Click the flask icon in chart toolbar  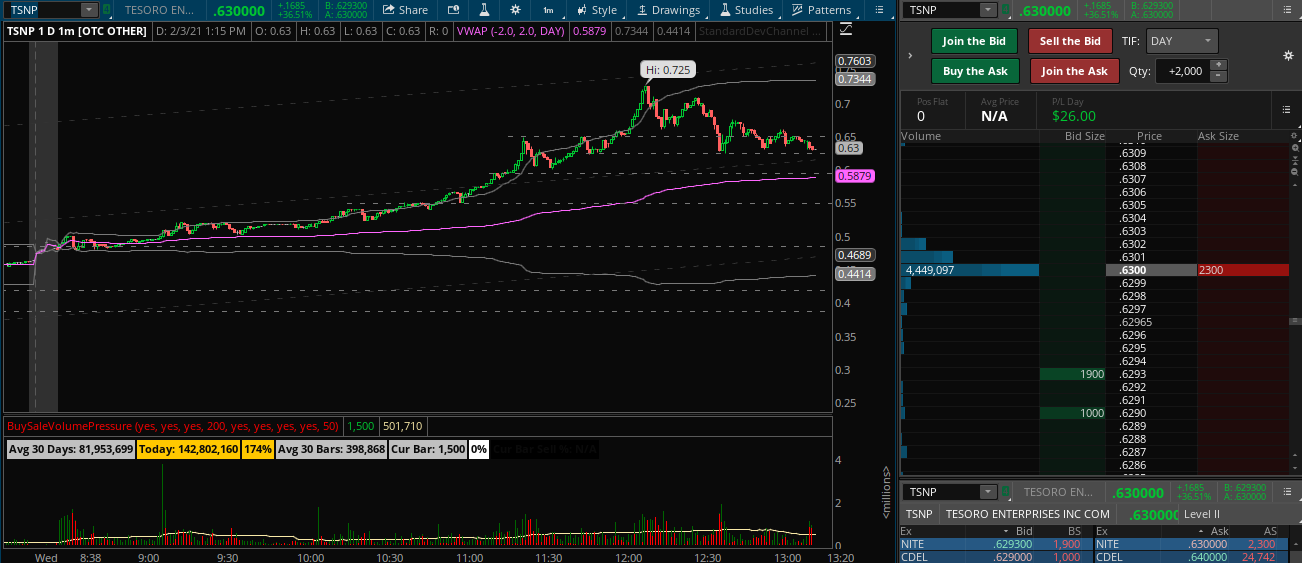[x=484, y=10]
